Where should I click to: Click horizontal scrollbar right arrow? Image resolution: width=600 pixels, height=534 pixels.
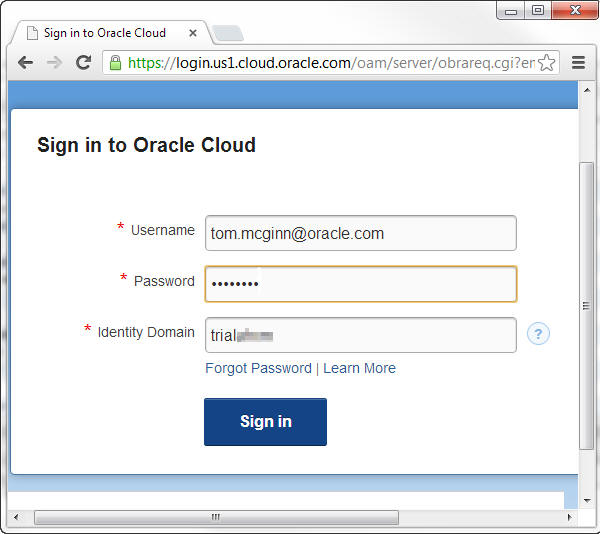click(569, 517)
